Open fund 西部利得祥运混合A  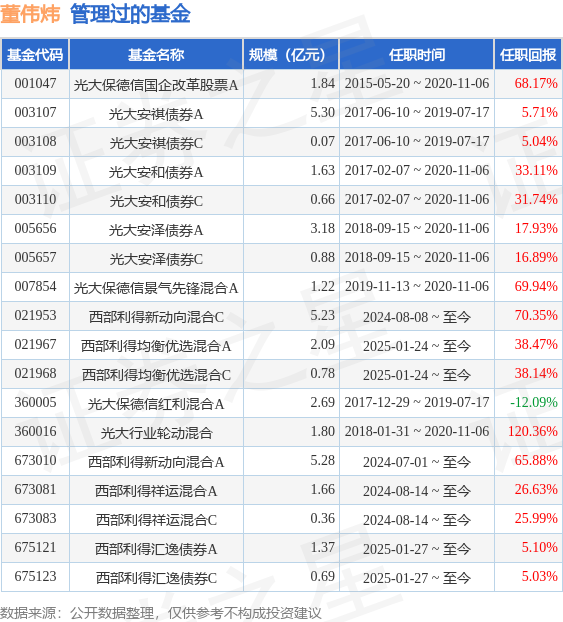156,490
